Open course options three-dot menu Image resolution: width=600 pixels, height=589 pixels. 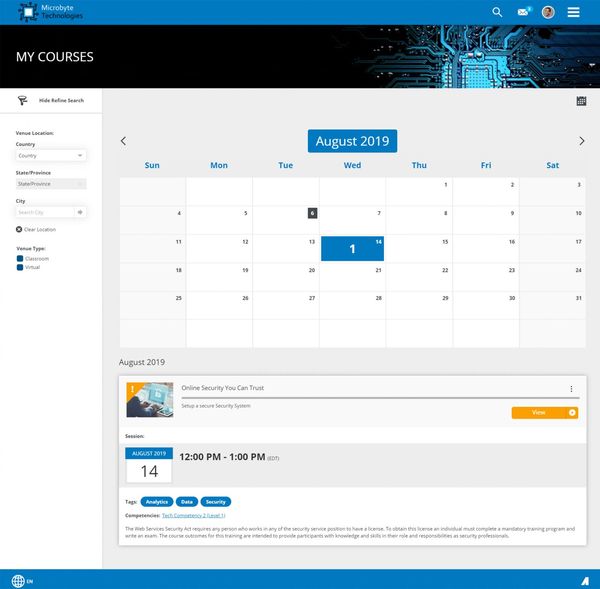point(571,389)
